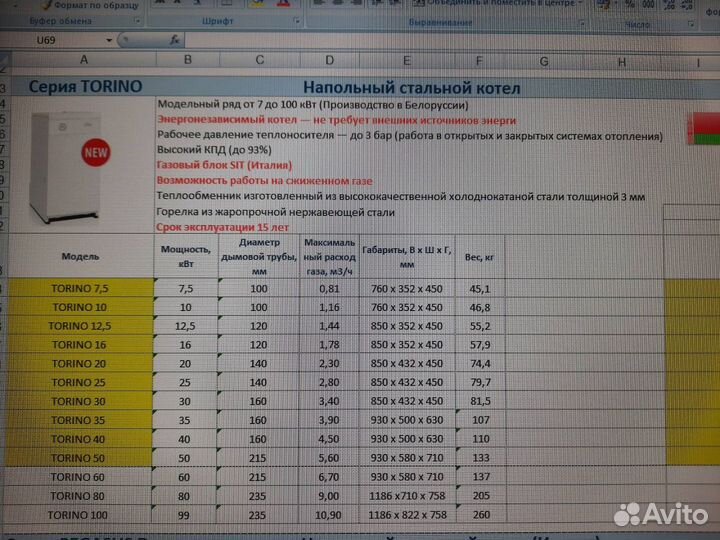Click the gas consumption cell '5,60'
This screenshot has width=720, height=540.
point(328,458)
